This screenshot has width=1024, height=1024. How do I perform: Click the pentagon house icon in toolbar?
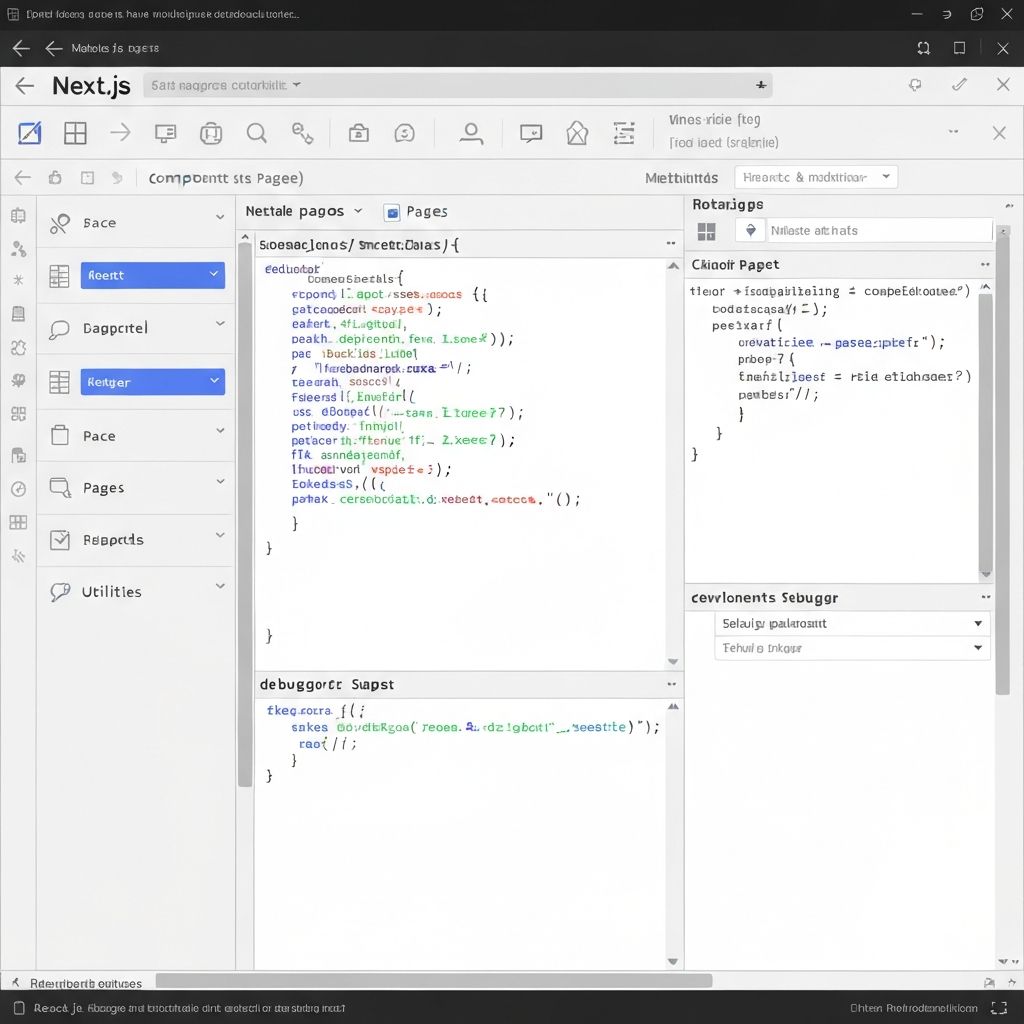[577, 133]
